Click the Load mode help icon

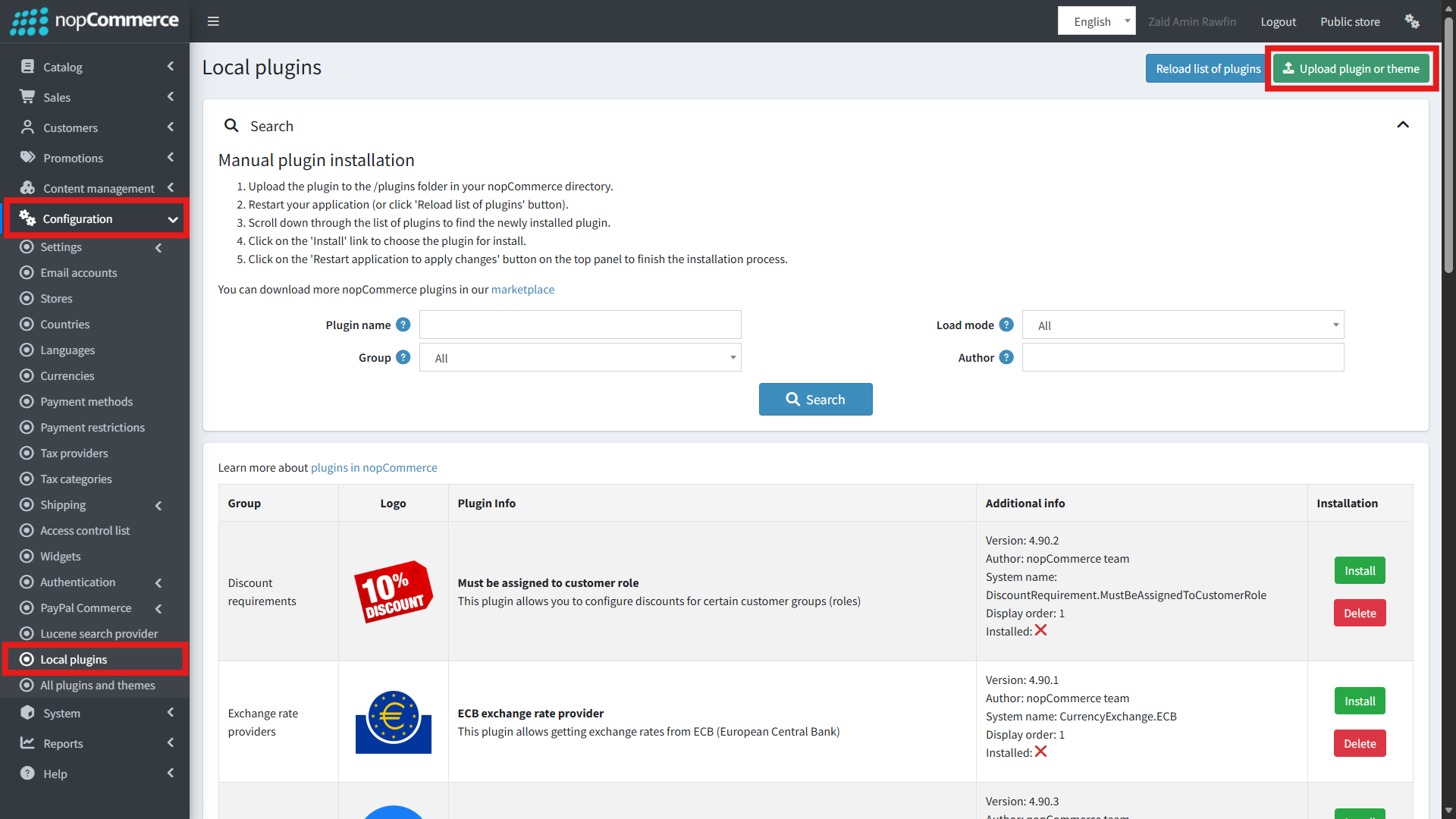pos(1006,325)
